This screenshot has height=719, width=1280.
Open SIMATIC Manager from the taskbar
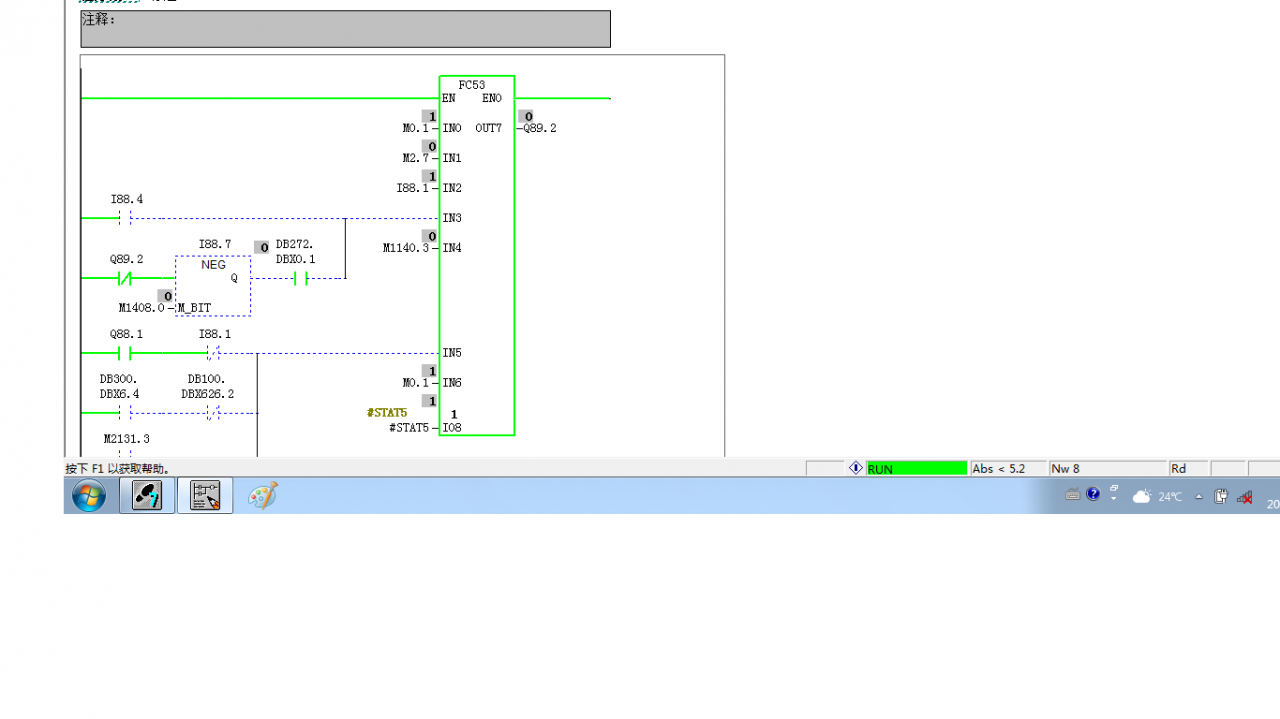point(147,495)
